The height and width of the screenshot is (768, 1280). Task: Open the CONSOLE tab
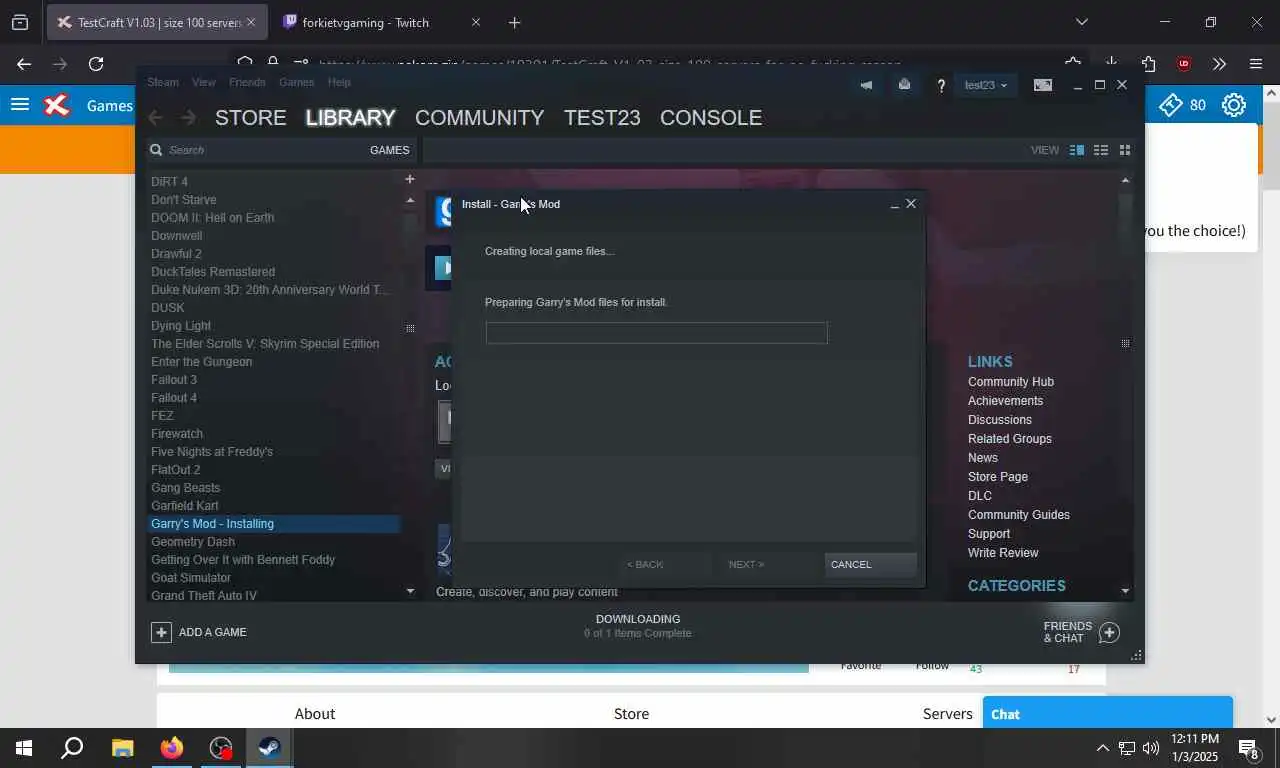coord(711,118)
